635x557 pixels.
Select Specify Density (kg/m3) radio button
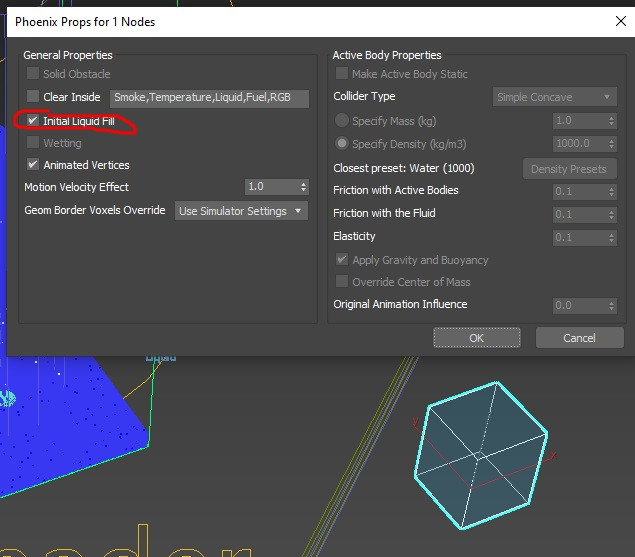click(x=342, y=143)
